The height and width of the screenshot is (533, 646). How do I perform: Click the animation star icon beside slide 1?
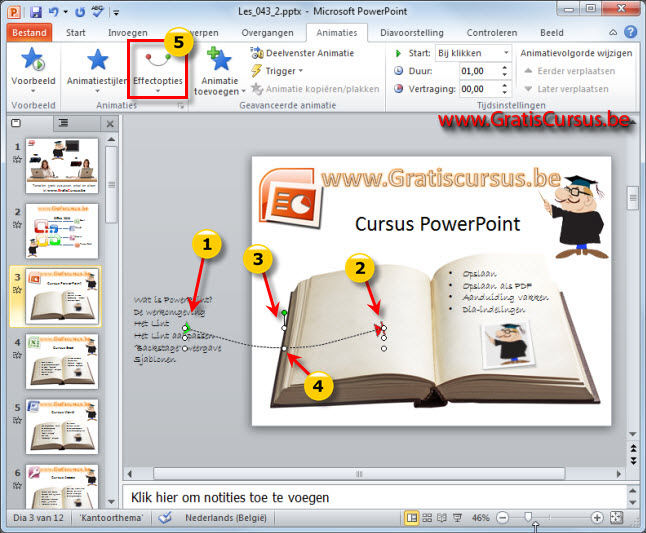[x=17, y=159]
